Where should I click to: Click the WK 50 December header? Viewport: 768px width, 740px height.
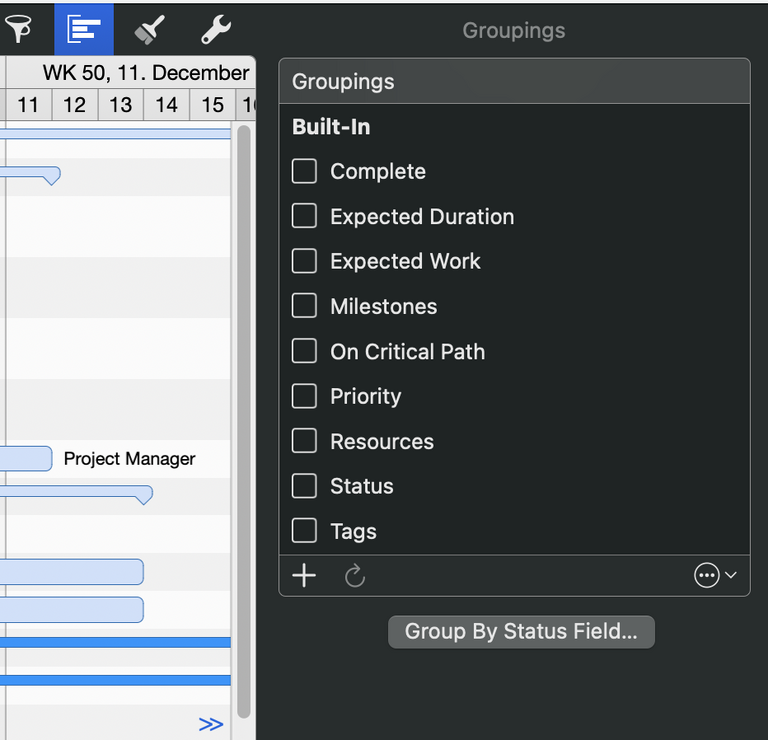point(145,73)
